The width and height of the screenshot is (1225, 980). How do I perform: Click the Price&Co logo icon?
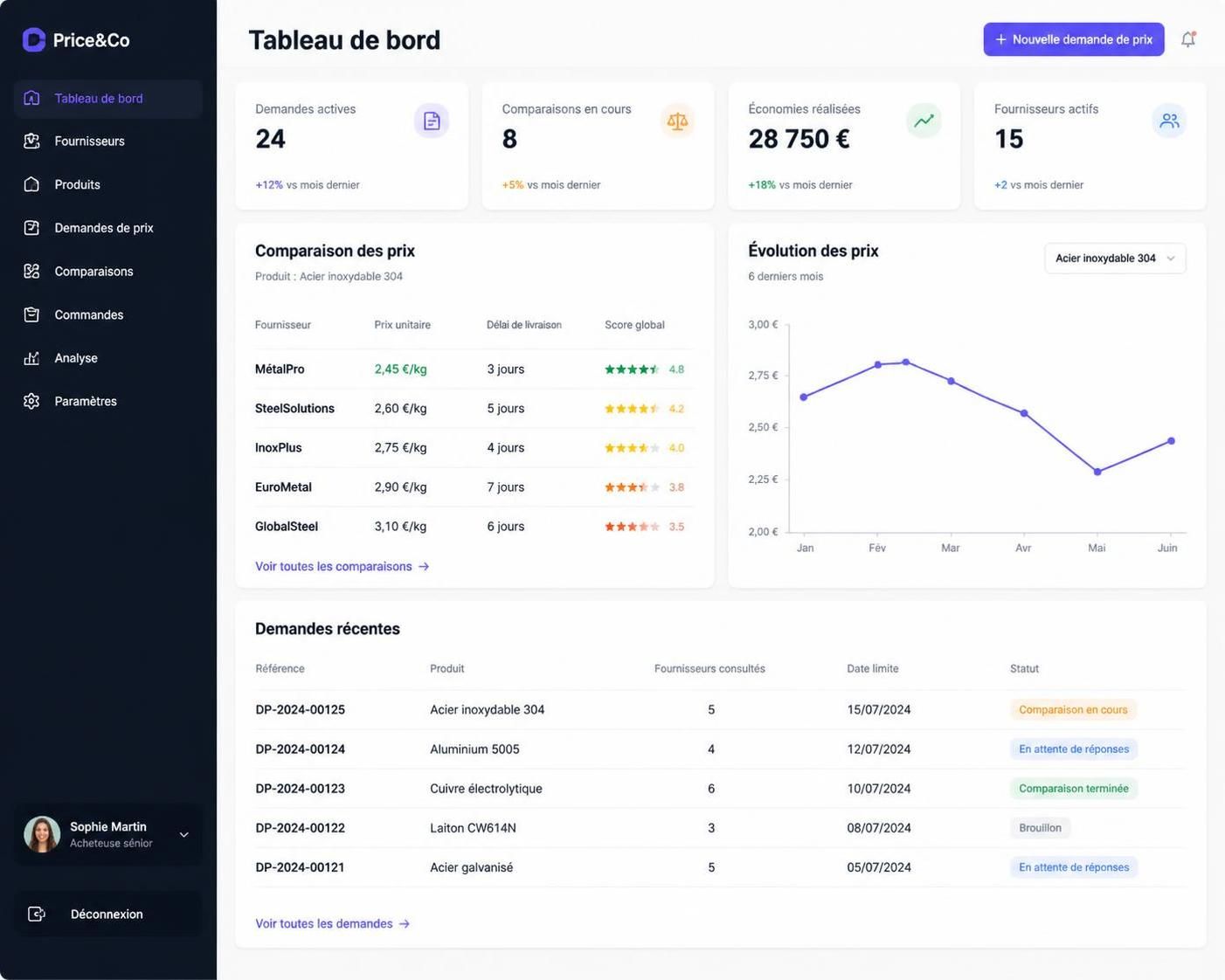coord(34,39)
